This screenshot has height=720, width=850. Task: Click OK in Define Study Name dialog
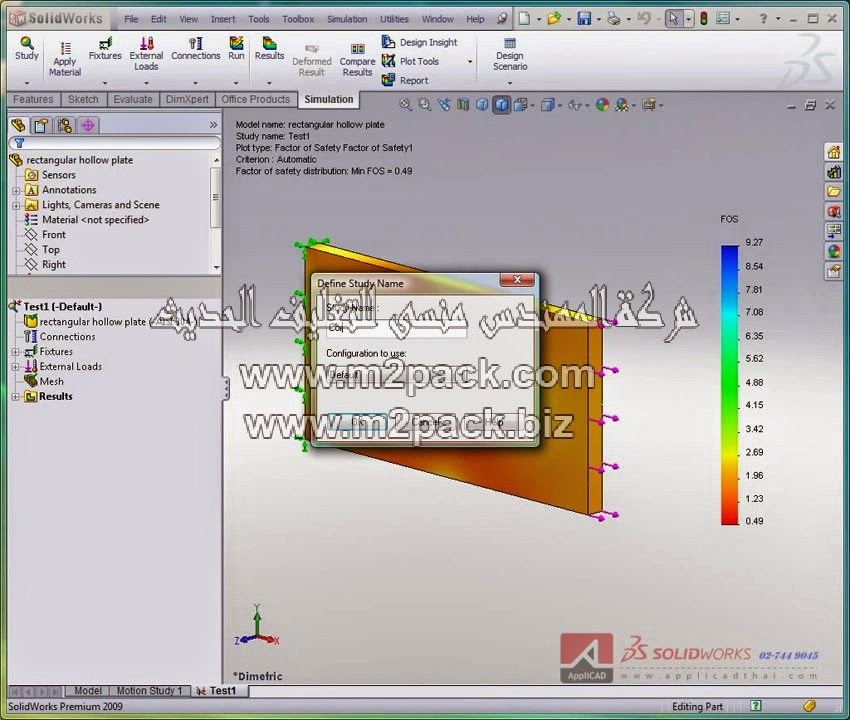coord(358,421)
